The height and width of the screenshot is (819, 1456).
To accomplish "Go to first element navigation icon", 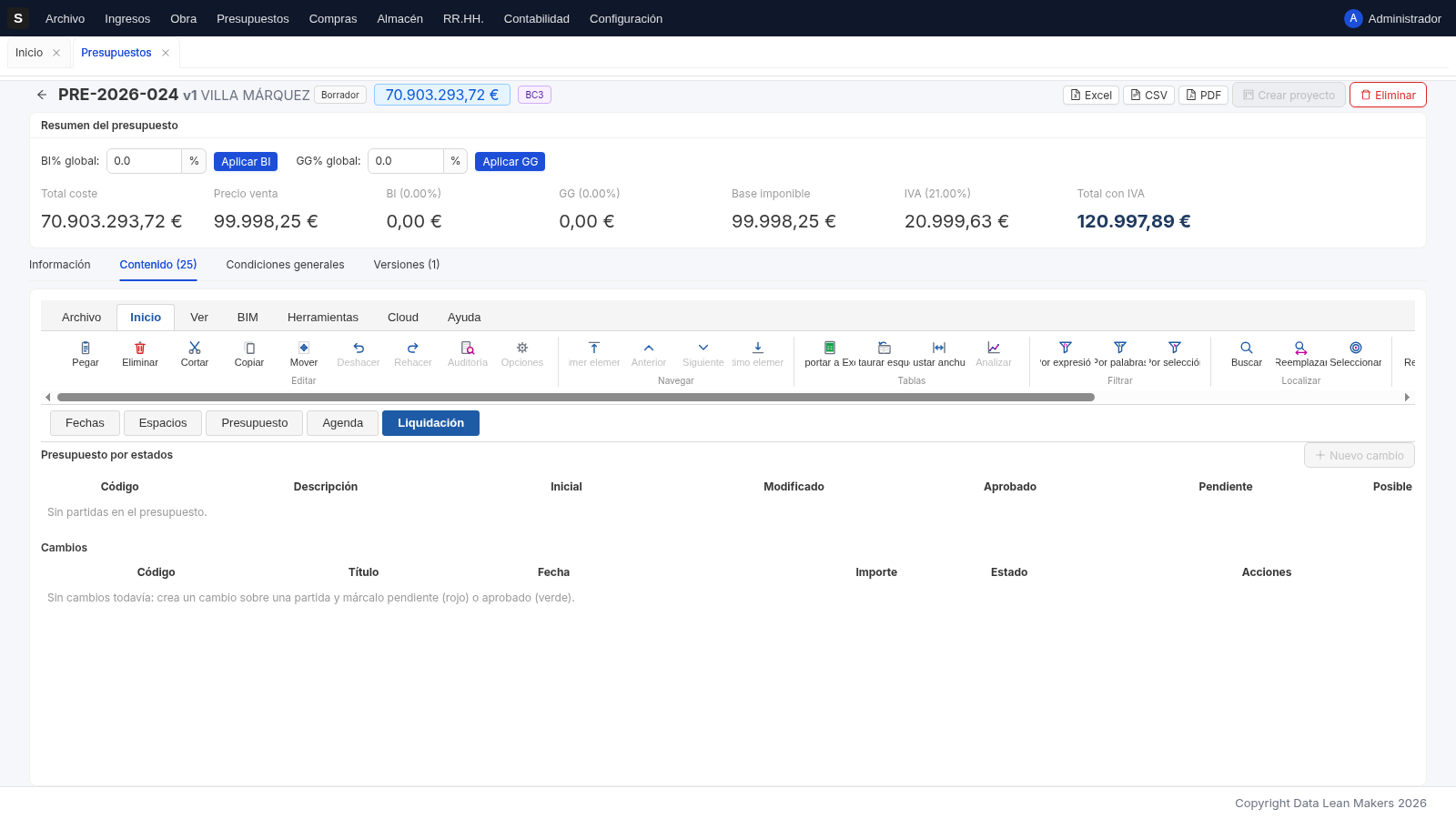I will tap(594, 348).
